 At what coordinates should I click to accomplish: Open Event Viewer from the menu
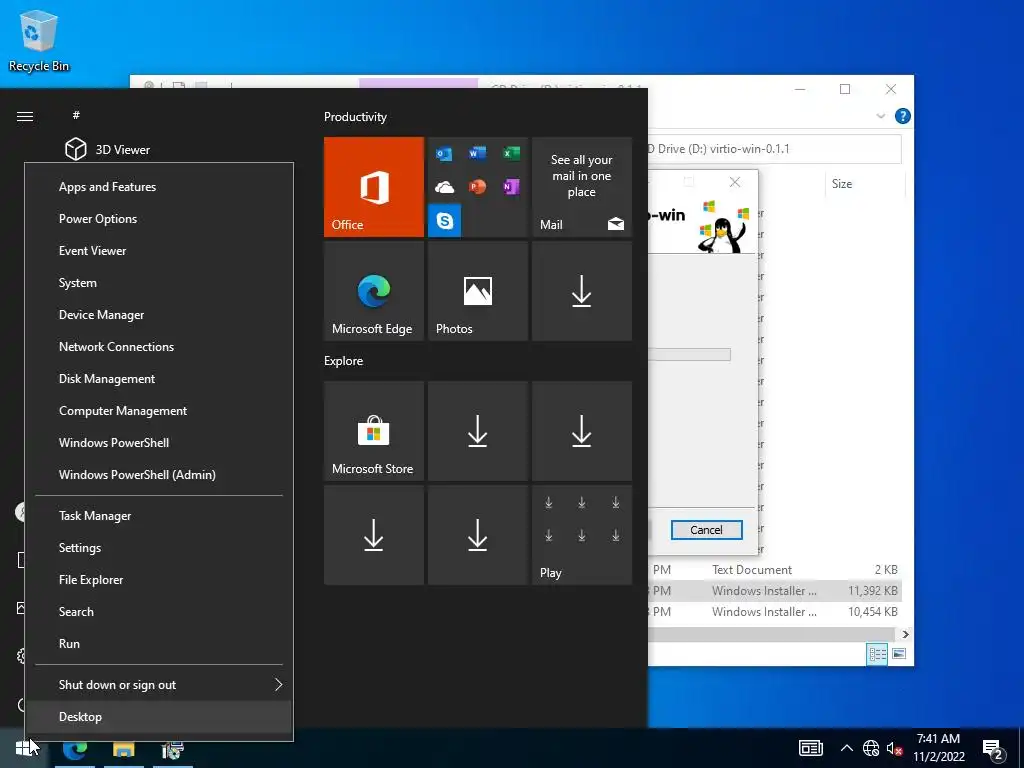coord(159,251)
